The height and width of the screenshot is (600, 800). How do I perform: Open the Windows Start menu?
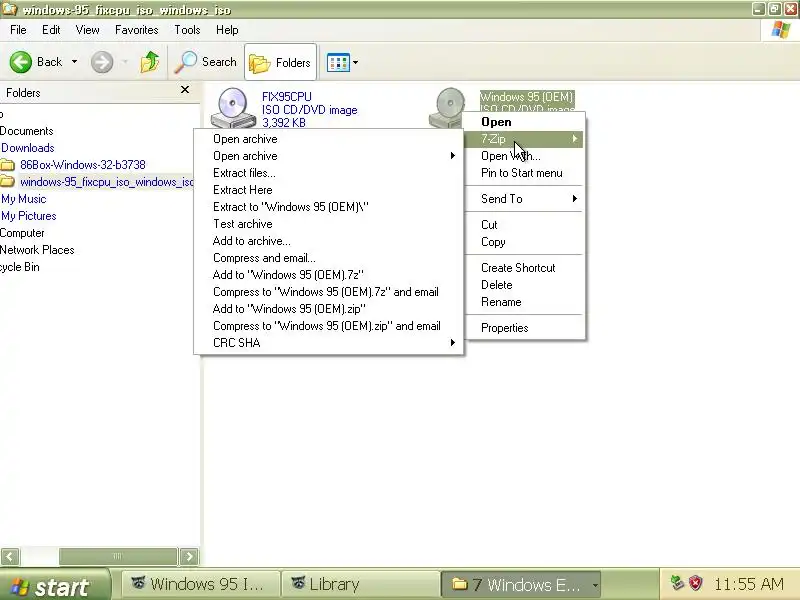pyautogui.click(x=54, y=585)
